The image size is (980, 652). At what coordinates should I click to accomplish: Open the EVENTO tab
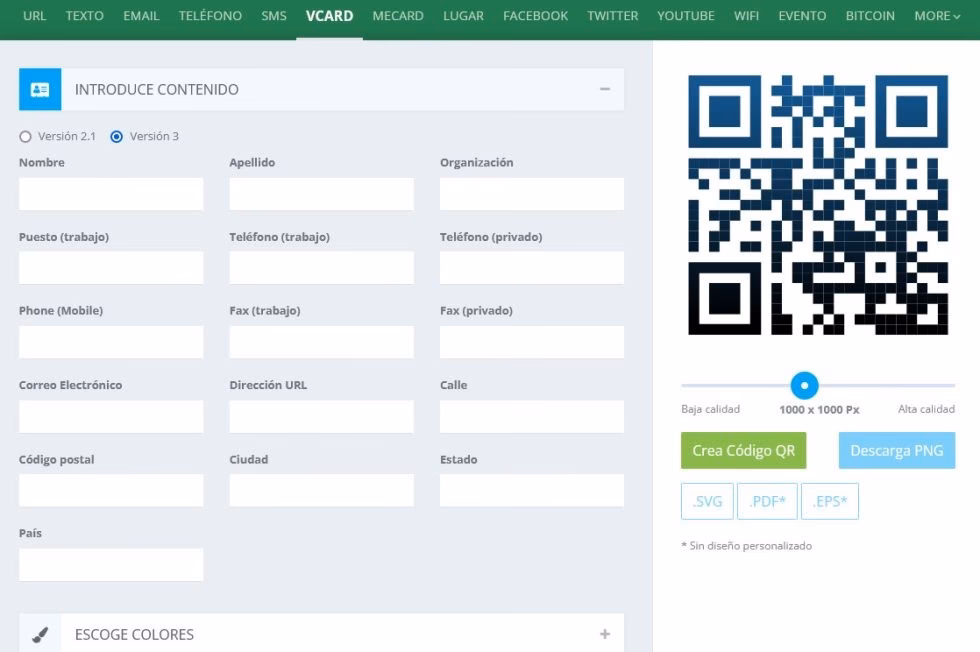pyautogui.click(x=802, y=16)
